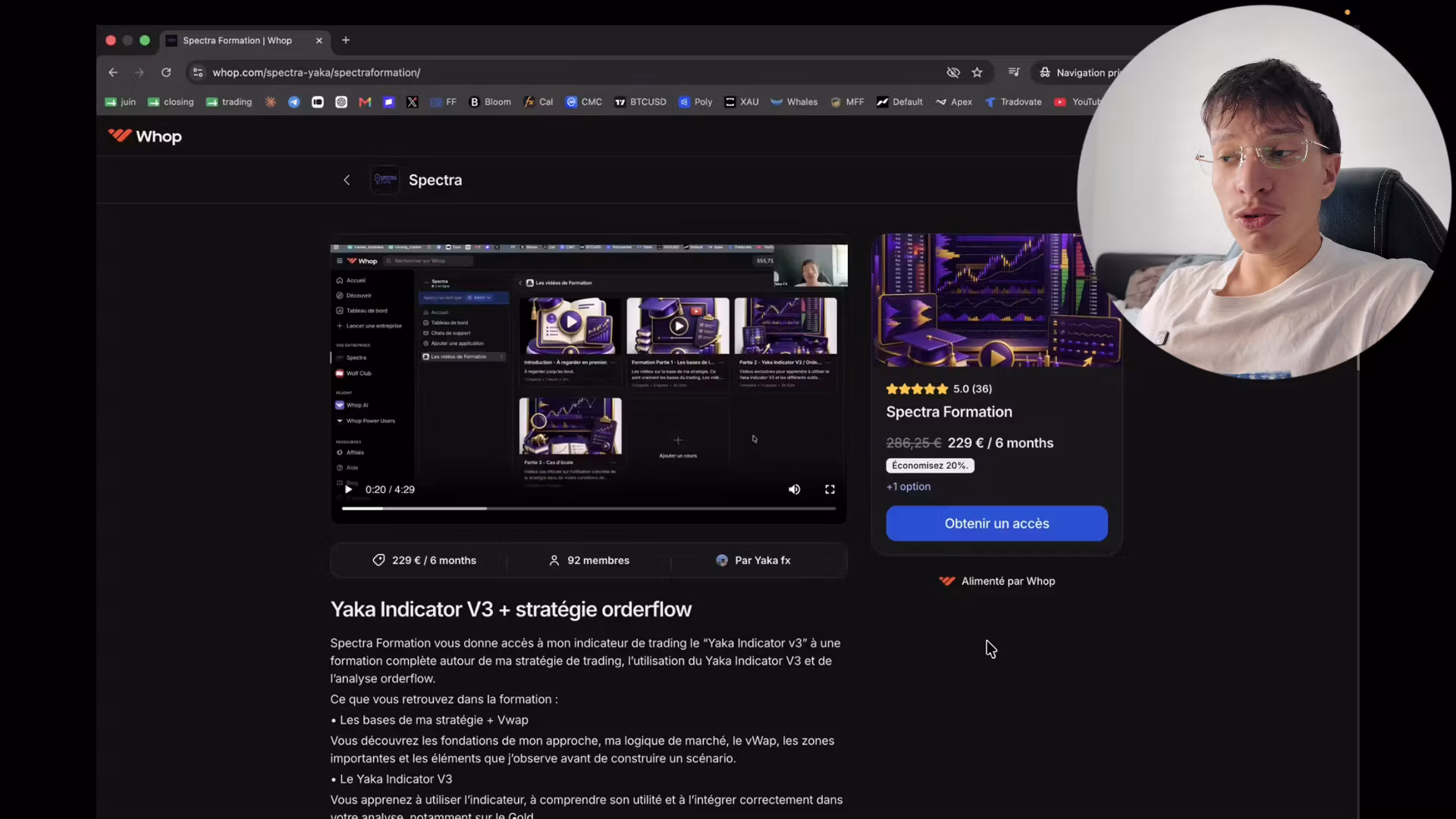Screen dimensions: 1456x819
Task: Open the BTCUSD TradingView bookmark
Action: 641,102
